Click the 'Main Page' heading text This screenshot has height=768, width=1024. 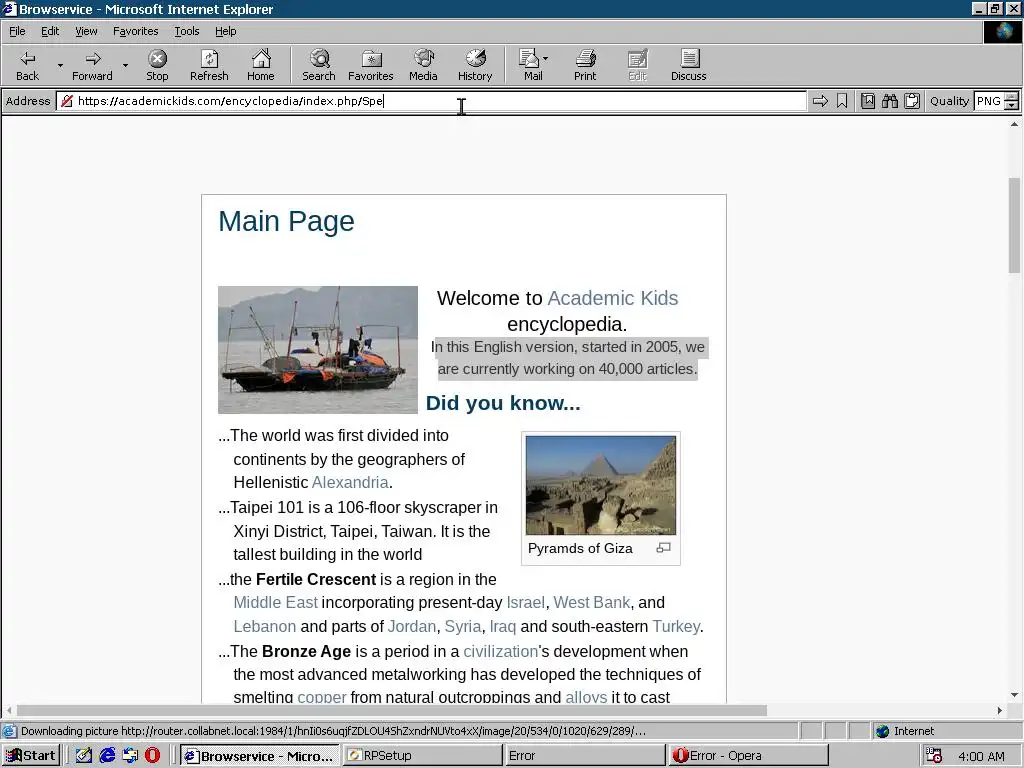(x=286, y=221)
